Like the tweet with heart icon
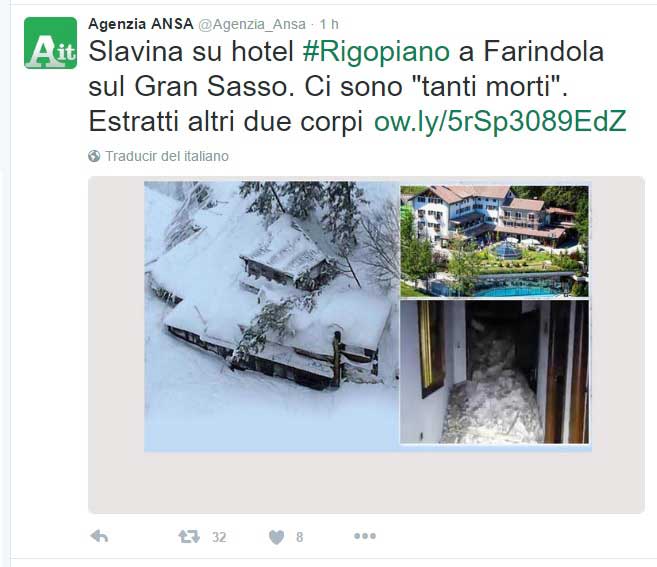 coord(276,537)
